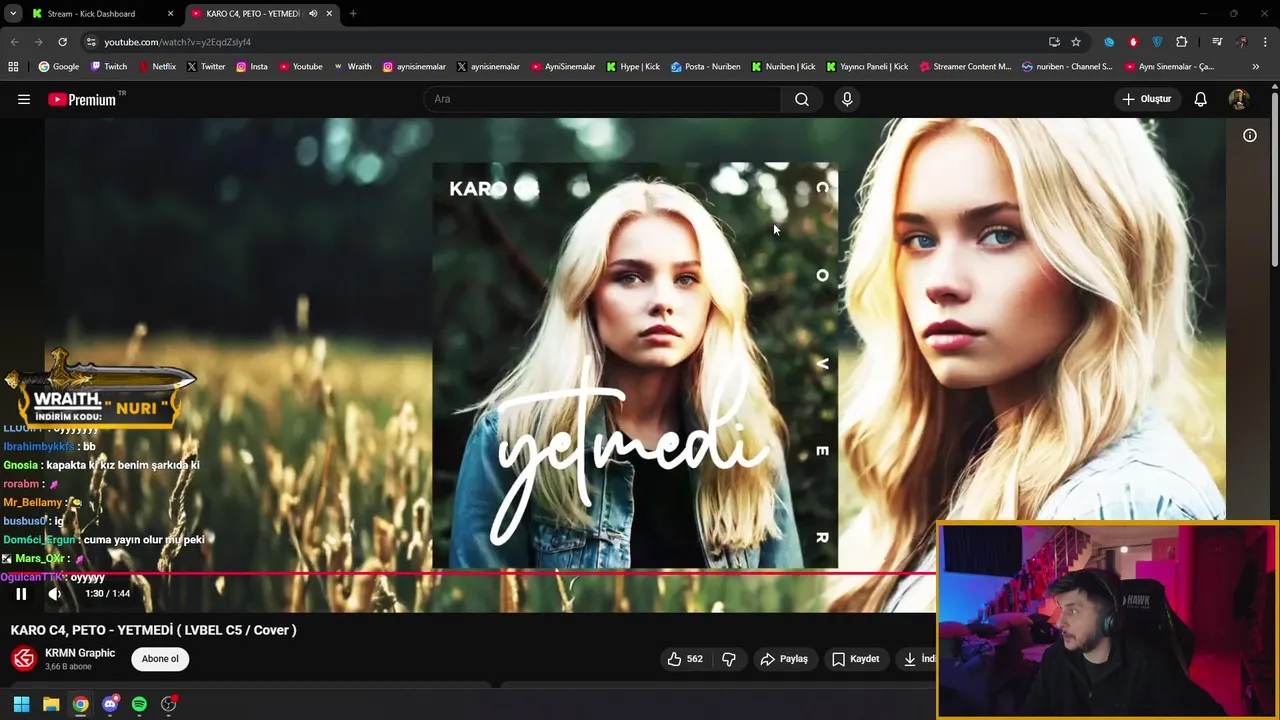Open install/cast icon in address bar
Screen dimensions: 1280x720
(1054, 42)
